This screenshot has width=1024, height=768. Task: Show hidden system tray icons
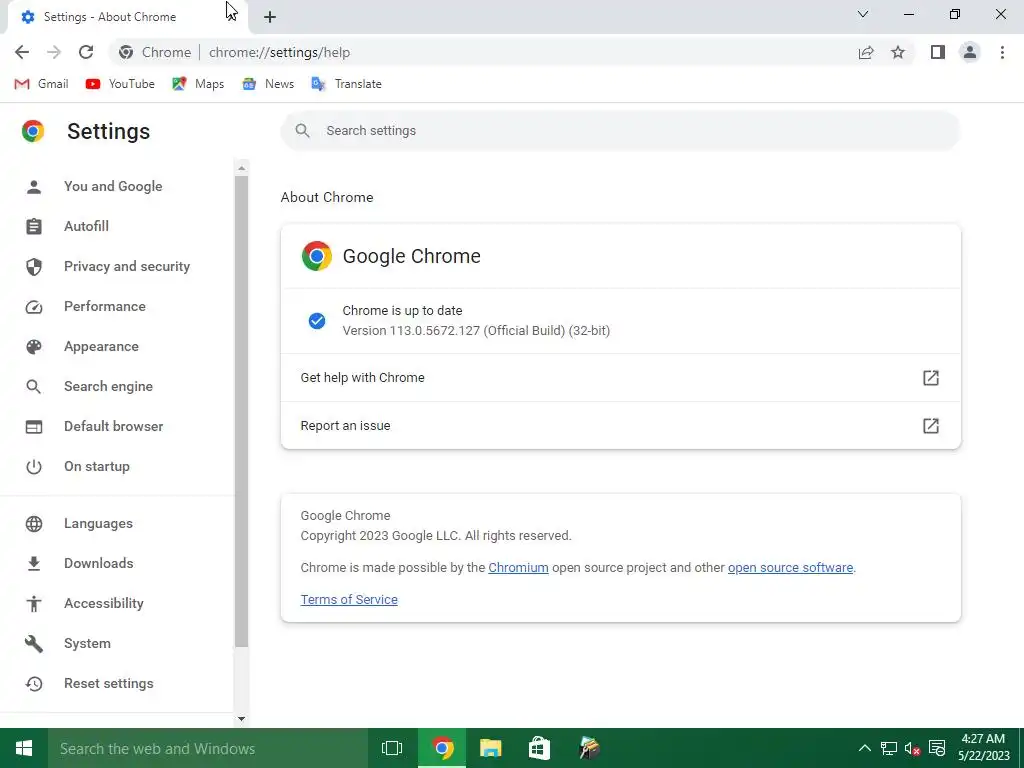coord(864,748)
